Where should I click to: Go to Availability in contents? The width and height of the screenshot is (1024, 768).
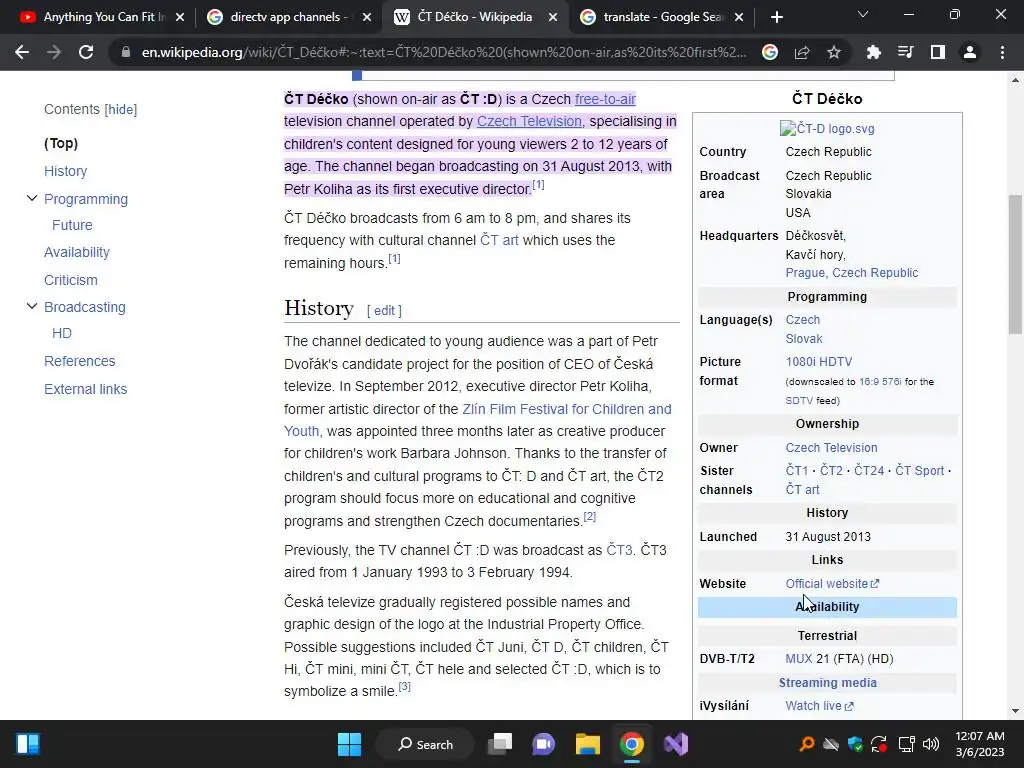coord(76,252)
